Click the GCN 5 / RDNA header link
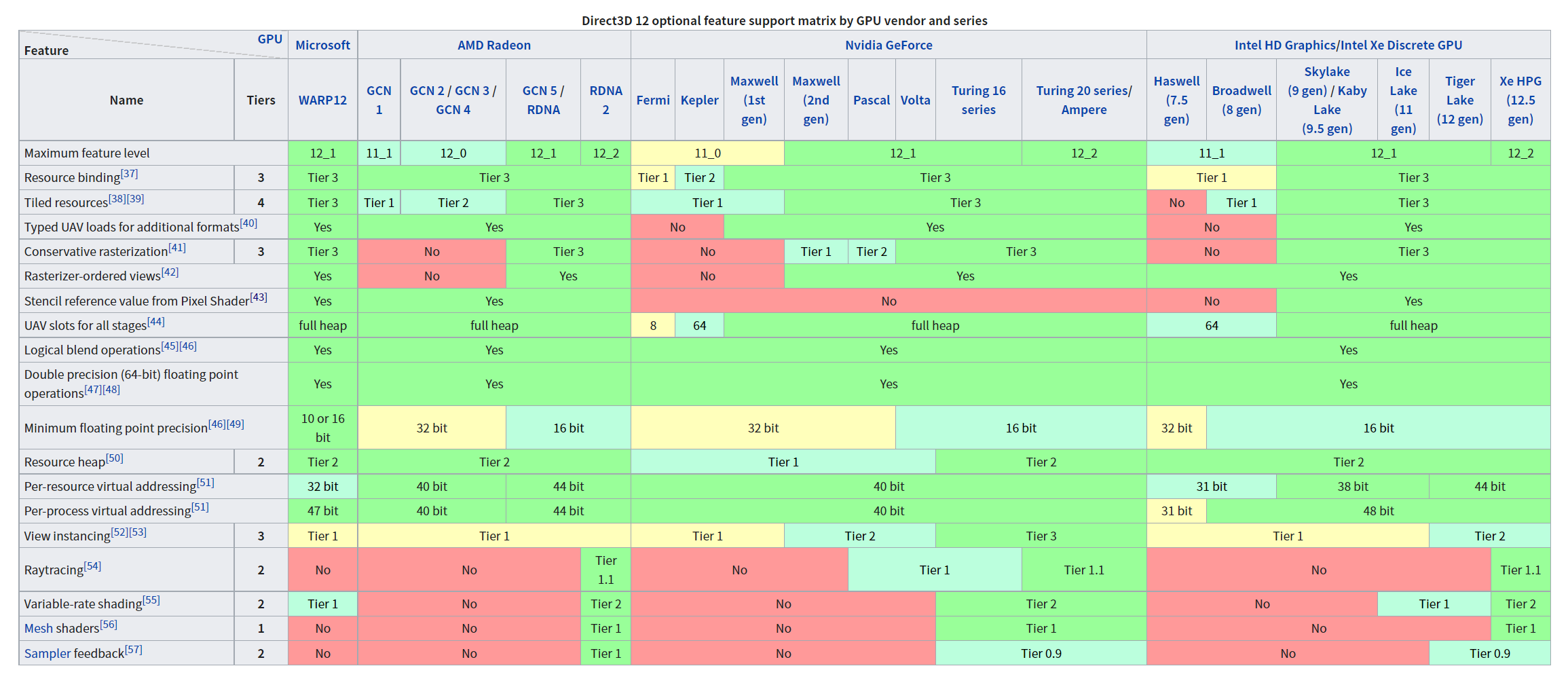Image resolution: width=1568 pixels, height=683 pixels. [543, 100]
